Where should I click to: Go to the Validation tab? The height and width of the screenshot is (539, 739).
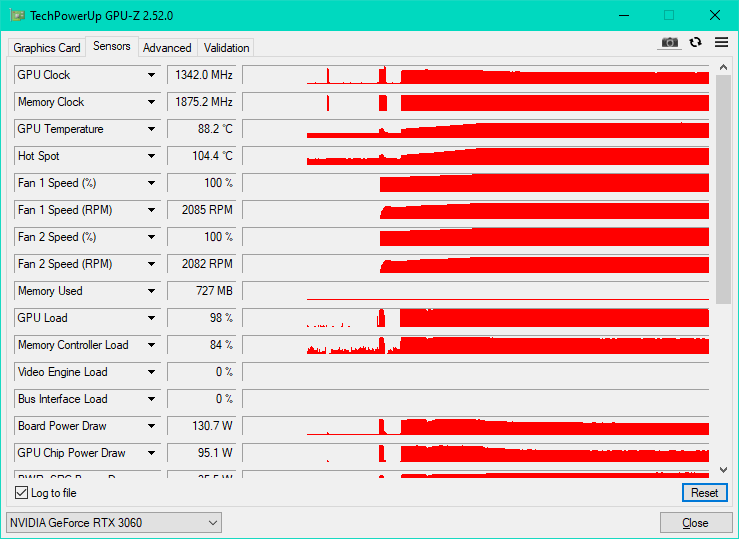(226, 48)
